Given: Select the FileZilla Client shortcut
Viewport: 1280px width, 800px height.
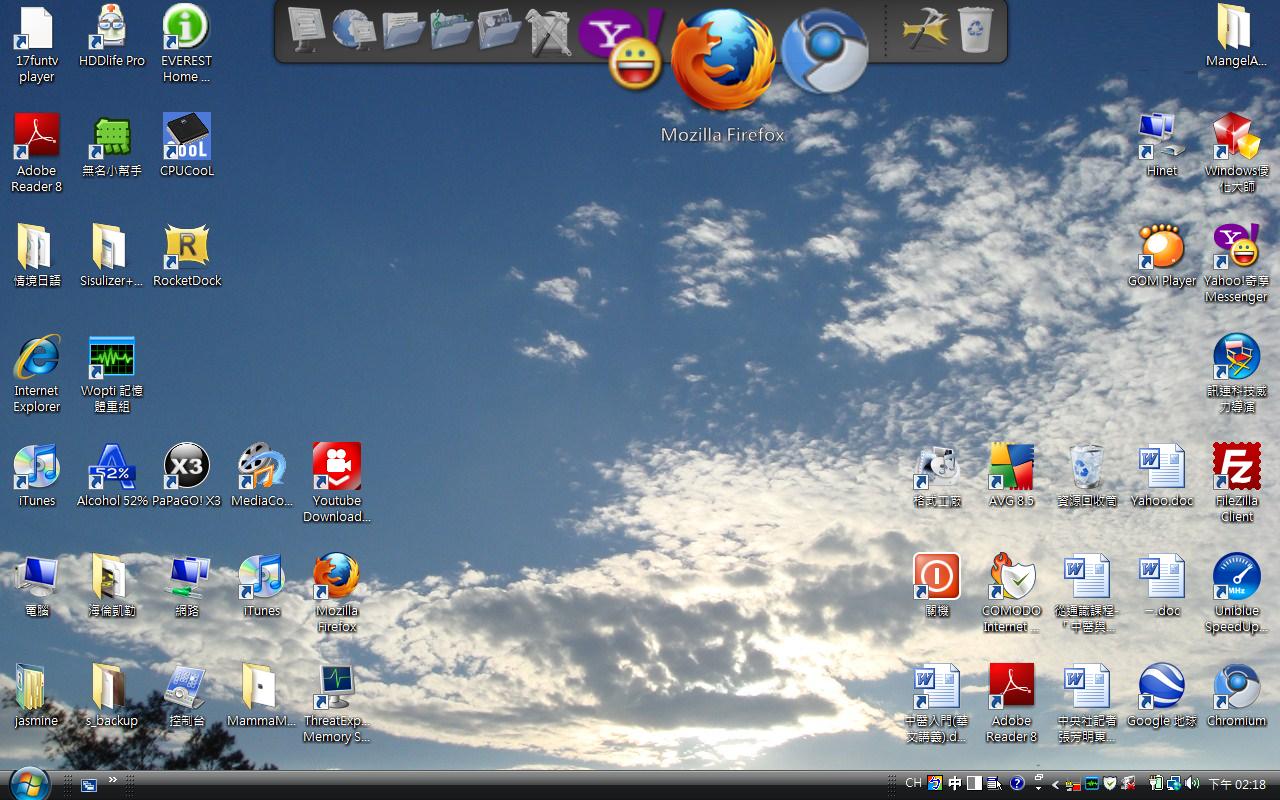Looking at the screenshot, I should (x=1237, y=484).
